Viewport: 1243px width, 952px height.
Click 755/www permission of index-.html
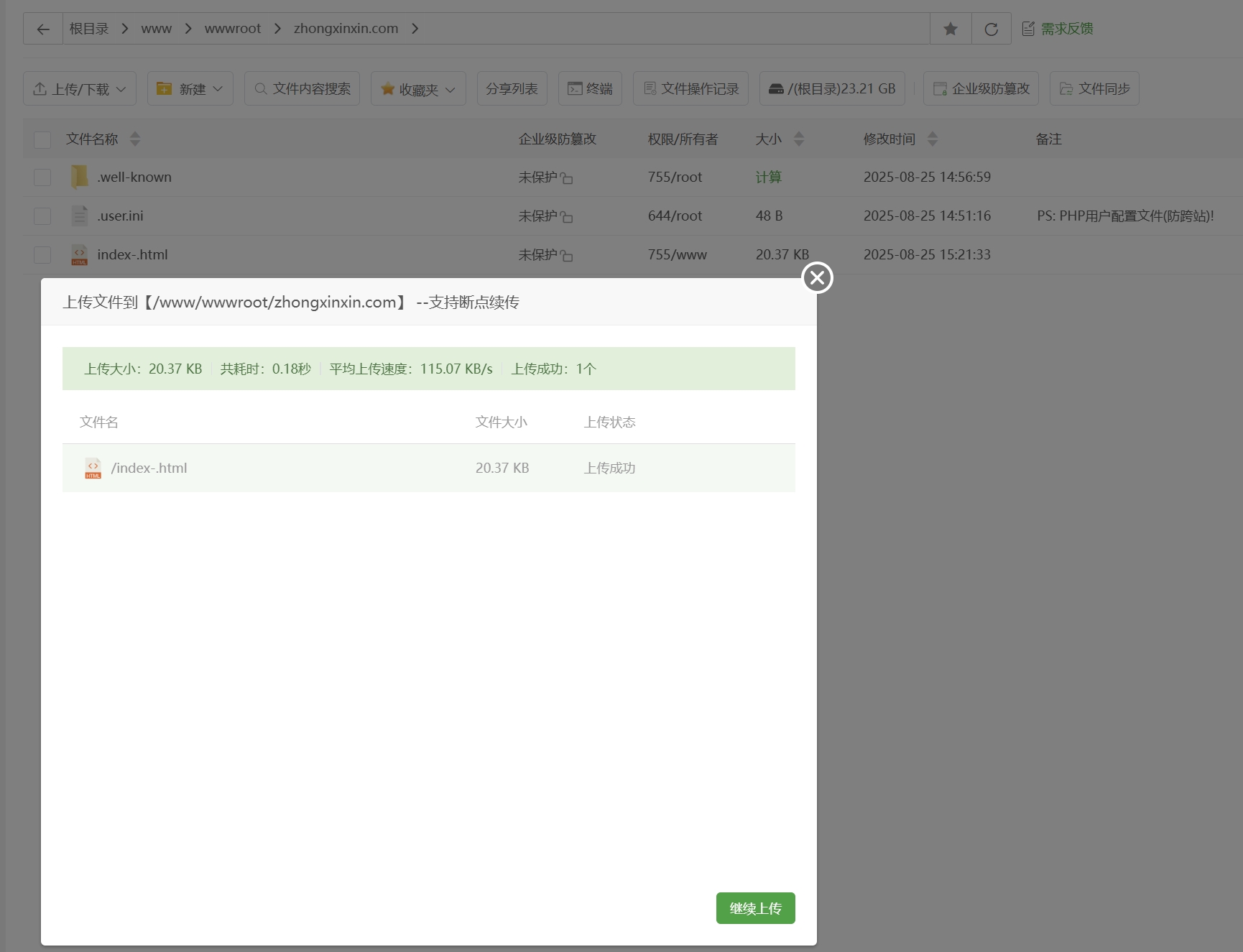coord(677,254)
